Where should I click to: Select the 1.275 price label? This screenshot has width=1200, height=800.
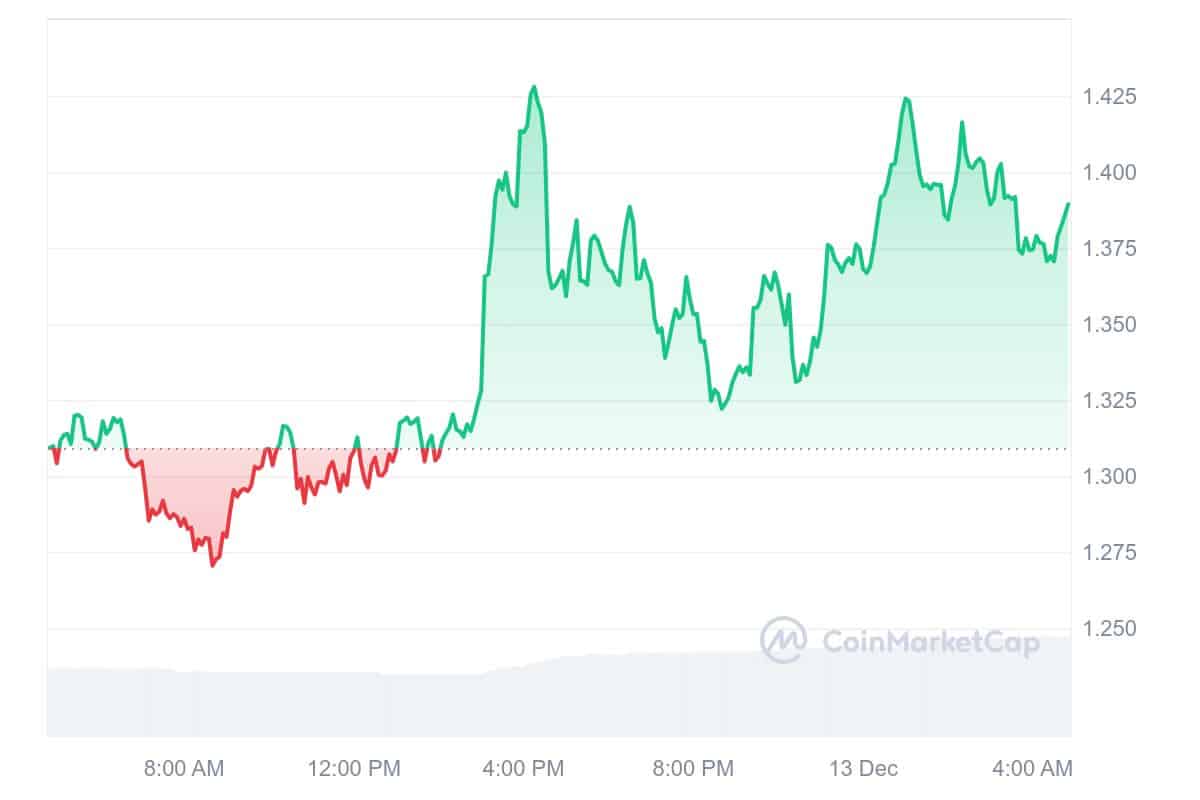tap(1109, 553)
